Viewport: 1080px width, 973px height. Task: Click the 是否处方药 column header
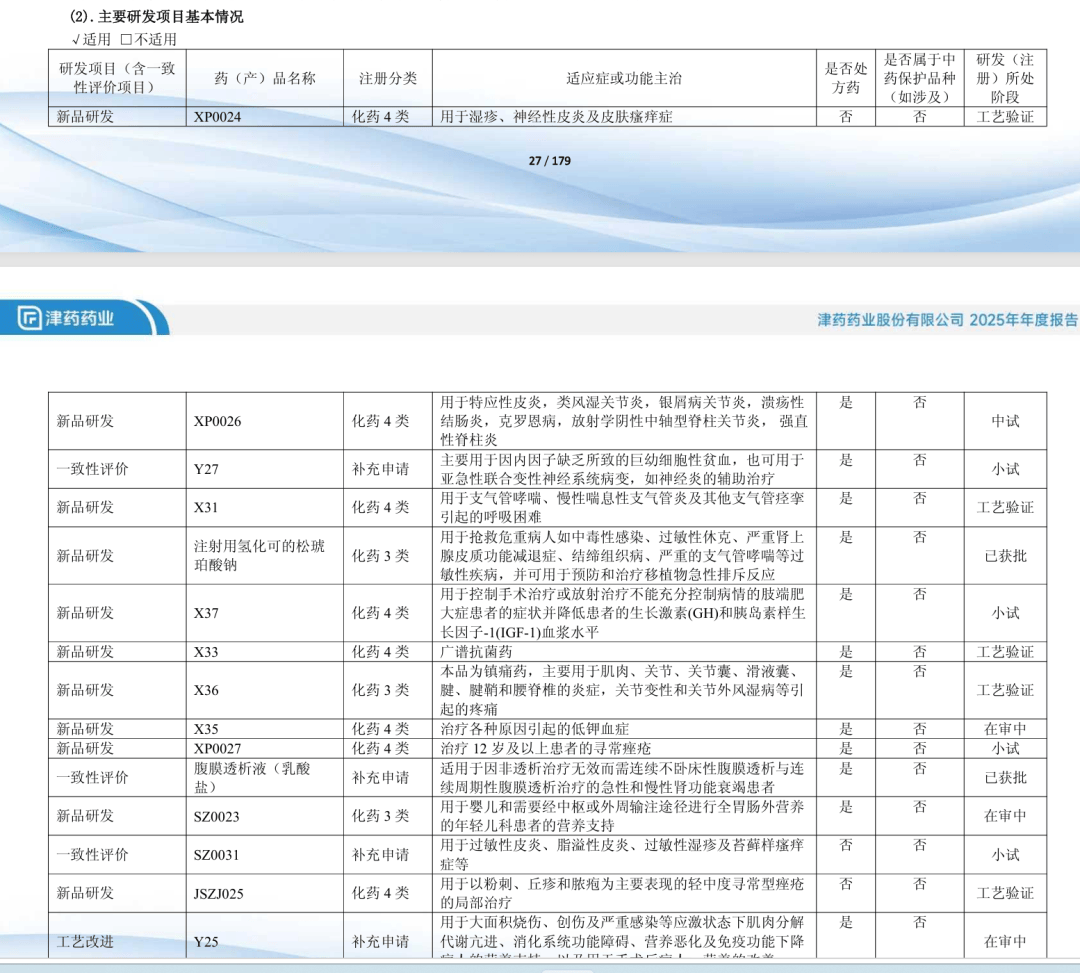[846, 78]
